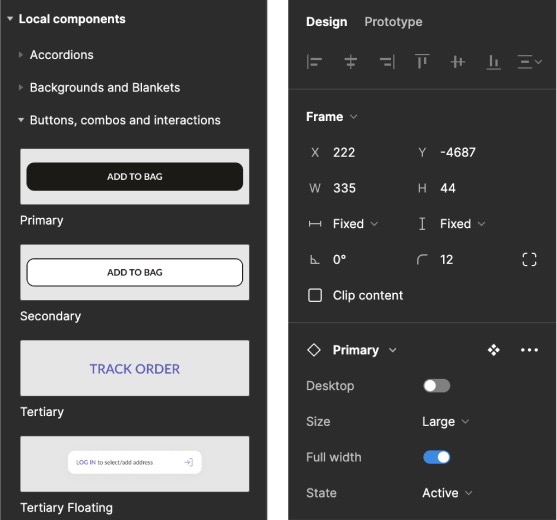Switch to the Prototype tab
The width and height of the screenshot is (557, 520).
[x=393, y=22]
